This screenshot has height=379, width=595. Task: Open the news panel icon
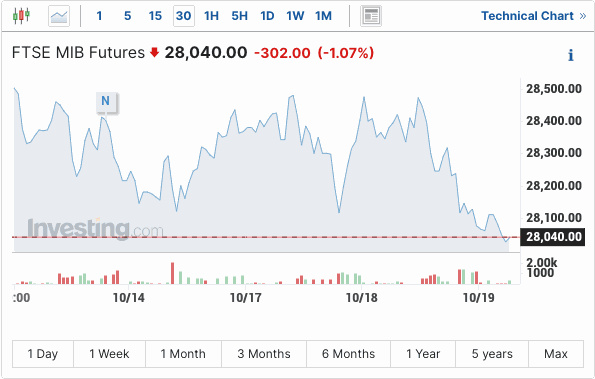tap(371, 16)
